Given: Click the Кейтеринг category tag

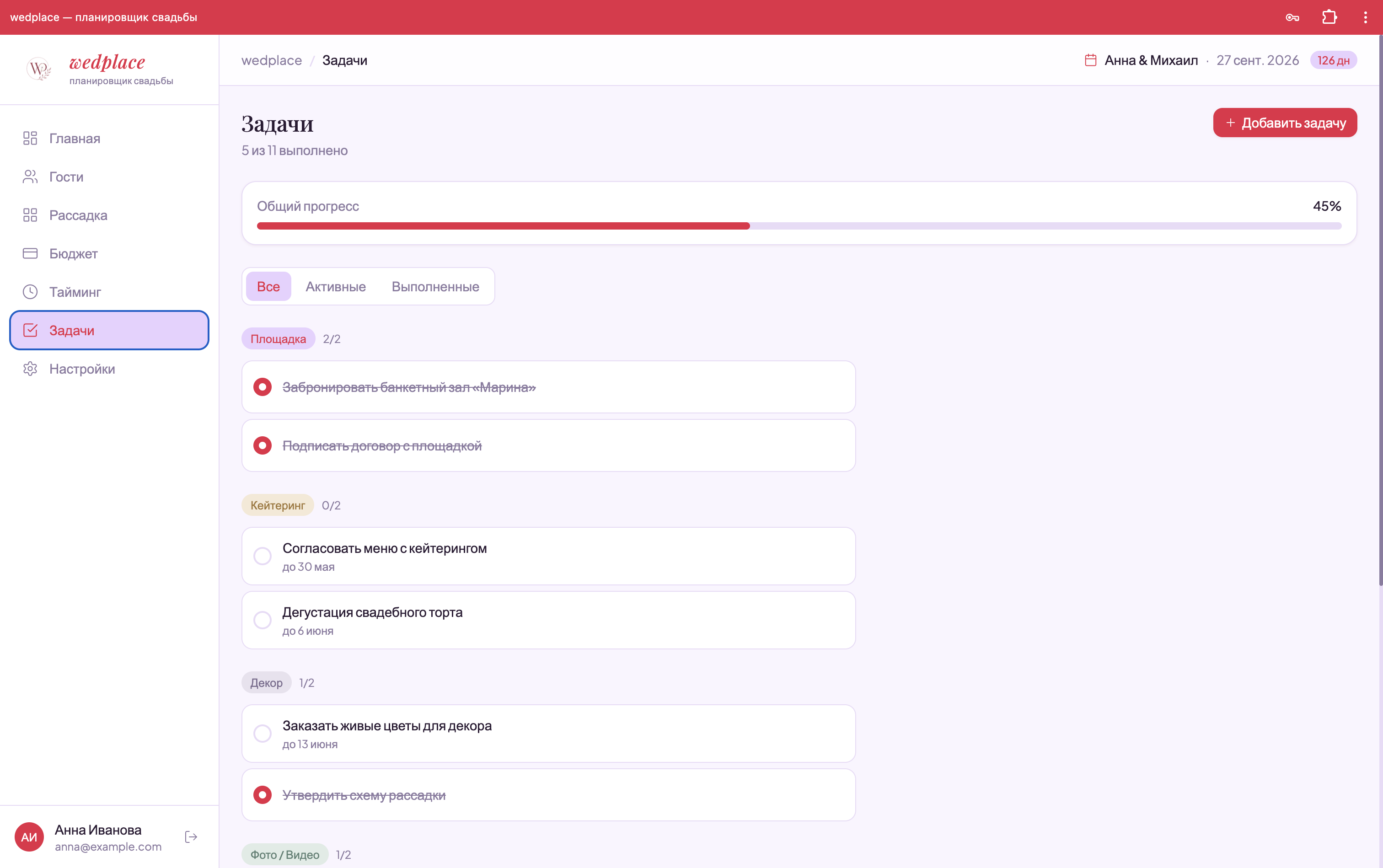Looking at the screenshot, I should [x=277, y=505].
